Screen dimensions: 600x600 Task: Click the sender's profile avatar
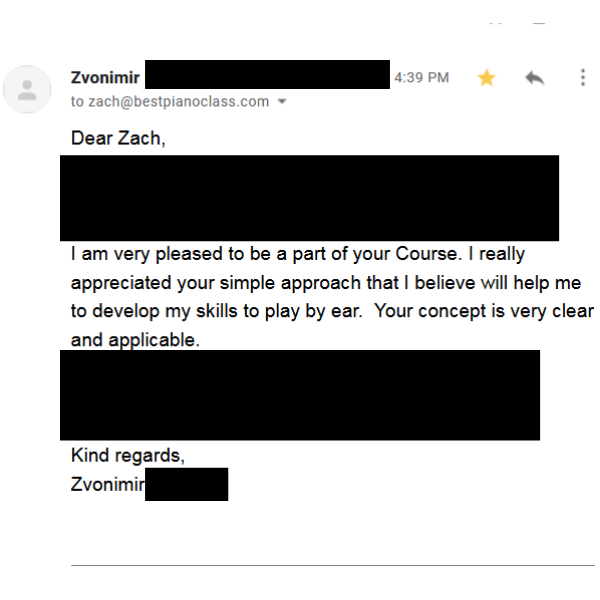pos(27,90)
